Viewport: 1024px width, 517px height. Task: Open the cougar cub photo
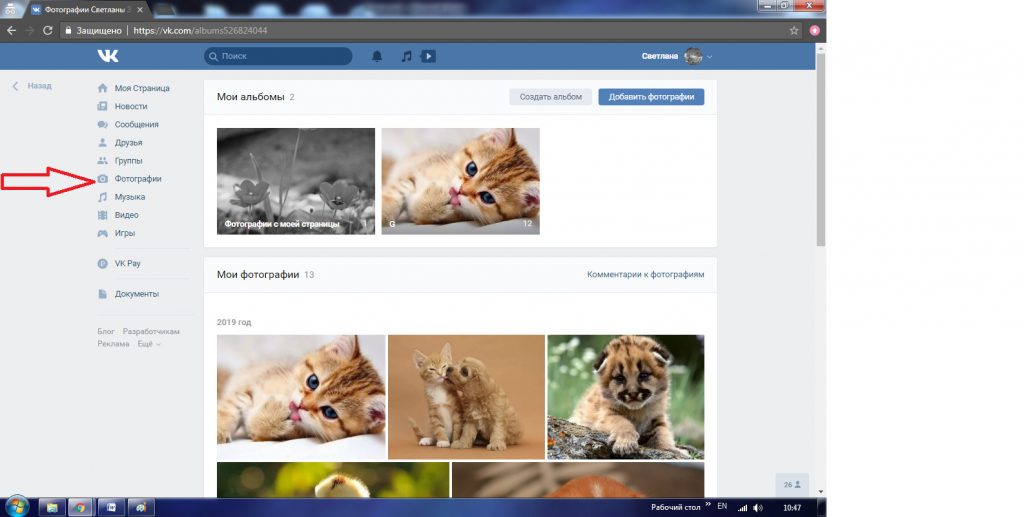626,398
